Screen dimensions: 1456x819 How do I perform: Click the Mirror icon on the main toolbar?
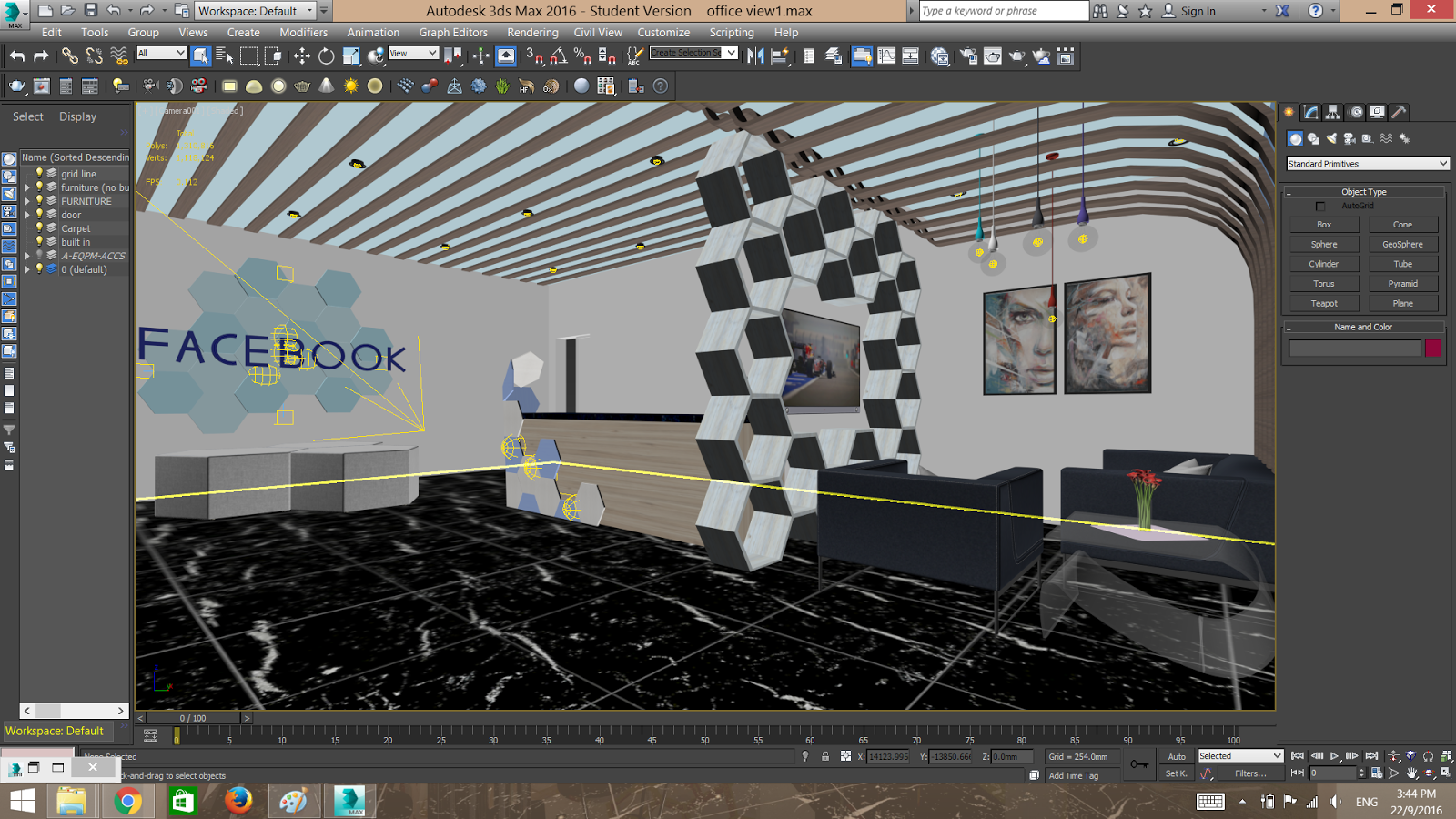click(753, 56)
